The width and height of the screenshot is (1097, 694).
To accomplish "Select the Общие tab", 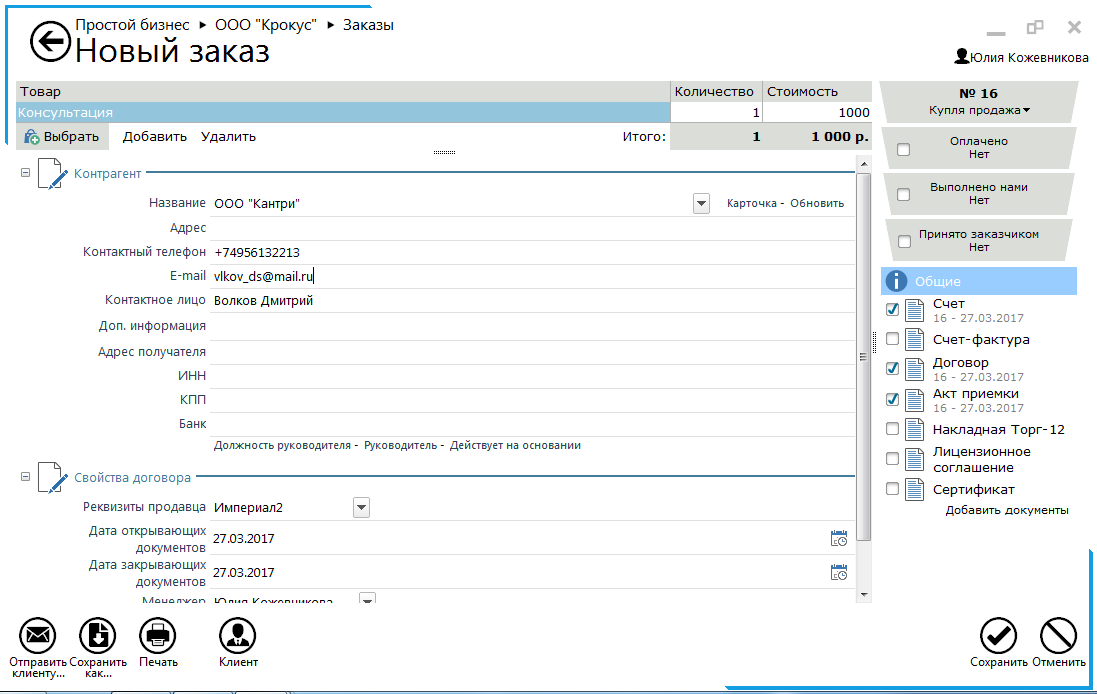I will (x=978, y=281).
